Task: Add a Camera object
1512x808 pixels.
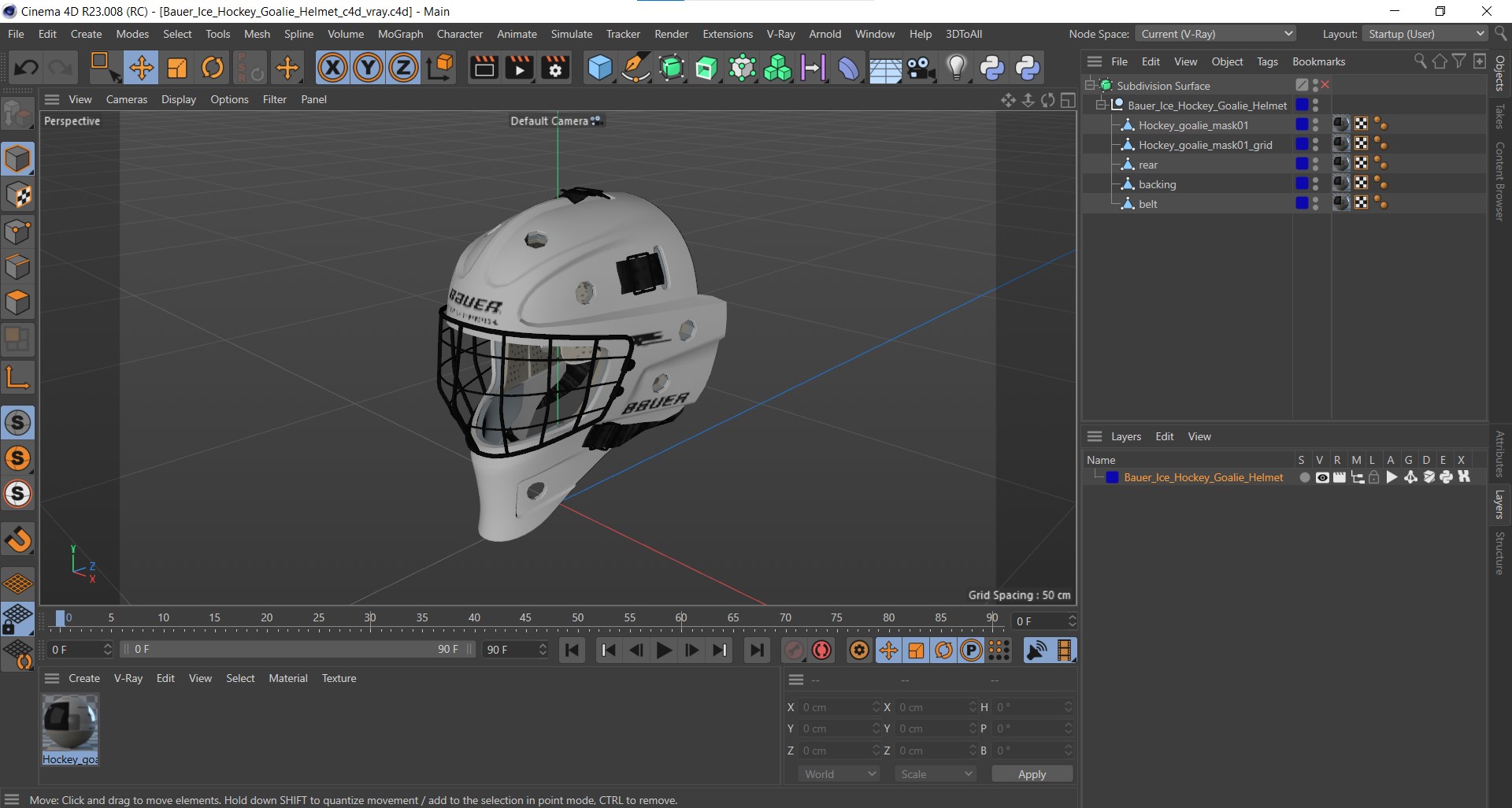Action: [x=921, y=68]
